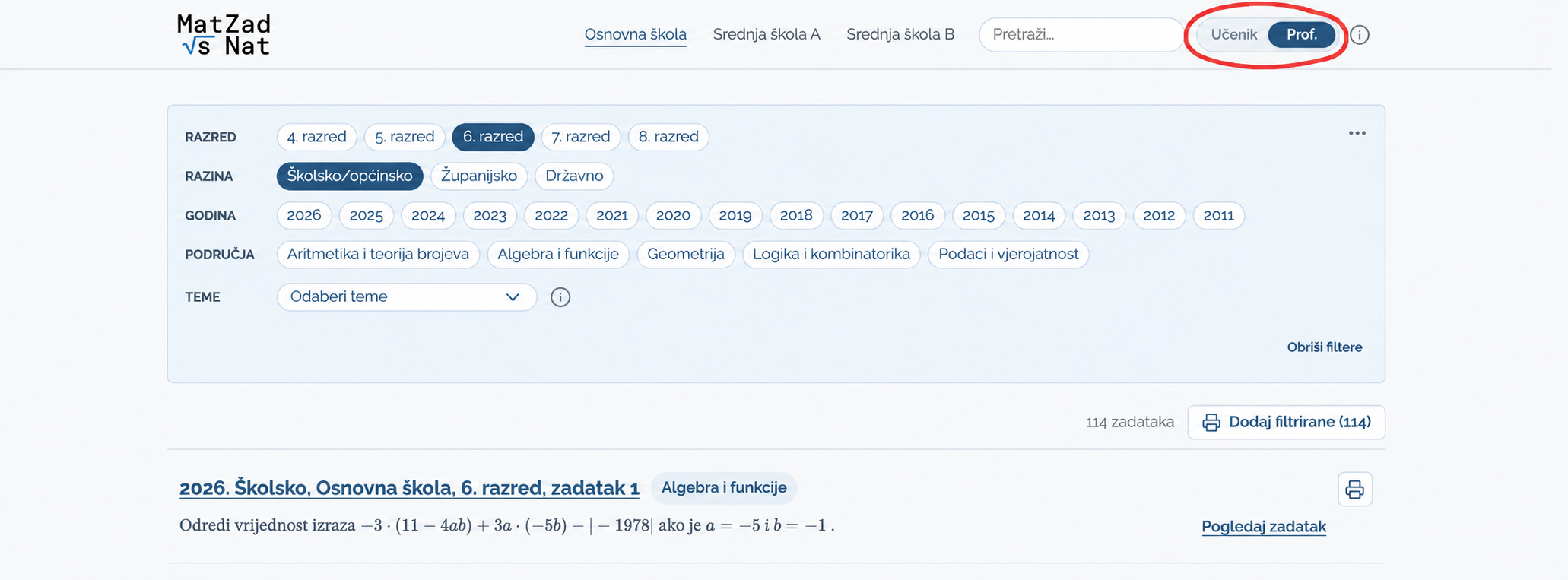This screenshot has width=1568, height=580.
Task: Click the info icon next to Teme dropdown
Action: 560,297
